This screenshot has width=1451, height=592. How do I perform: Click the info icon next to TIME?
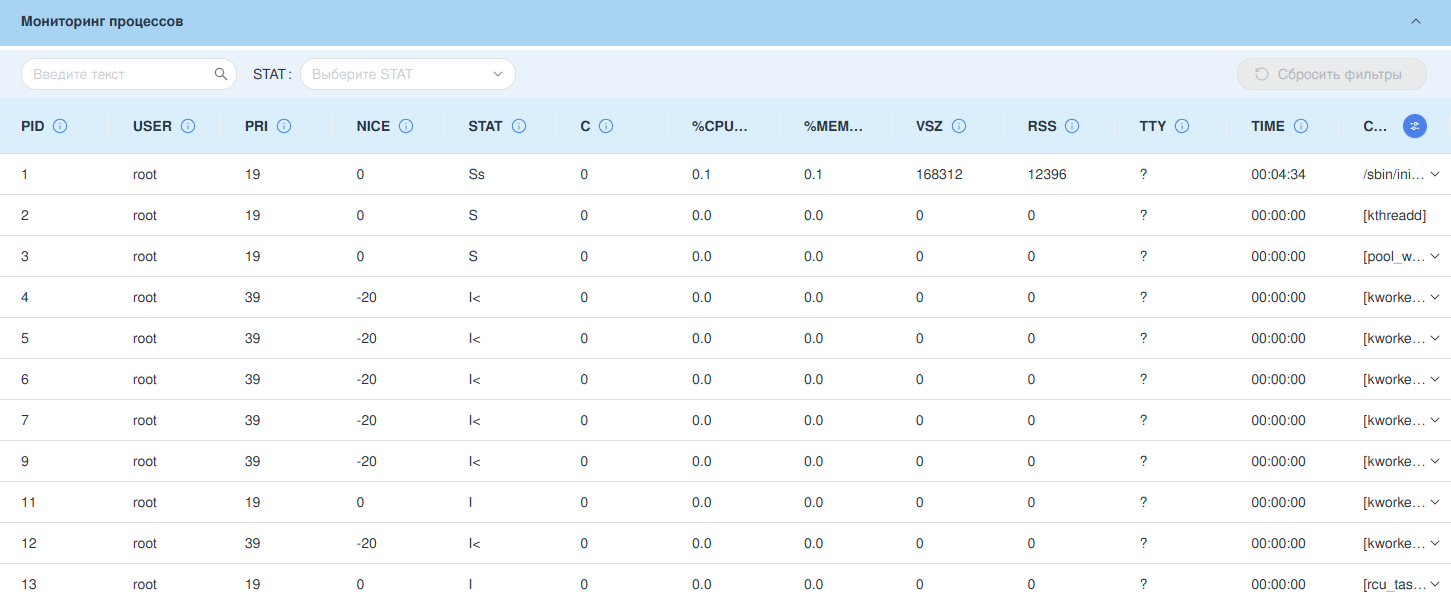point(1301,126)
